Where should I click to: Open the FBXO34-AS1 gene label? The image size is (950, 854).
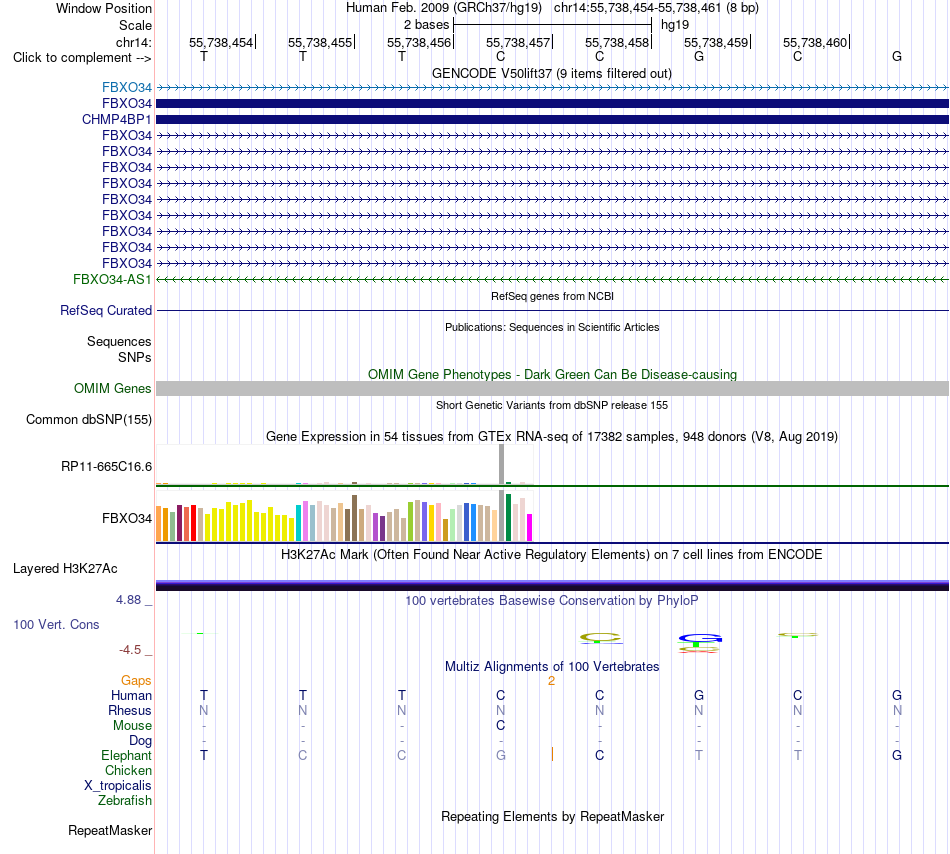[112, 279]
